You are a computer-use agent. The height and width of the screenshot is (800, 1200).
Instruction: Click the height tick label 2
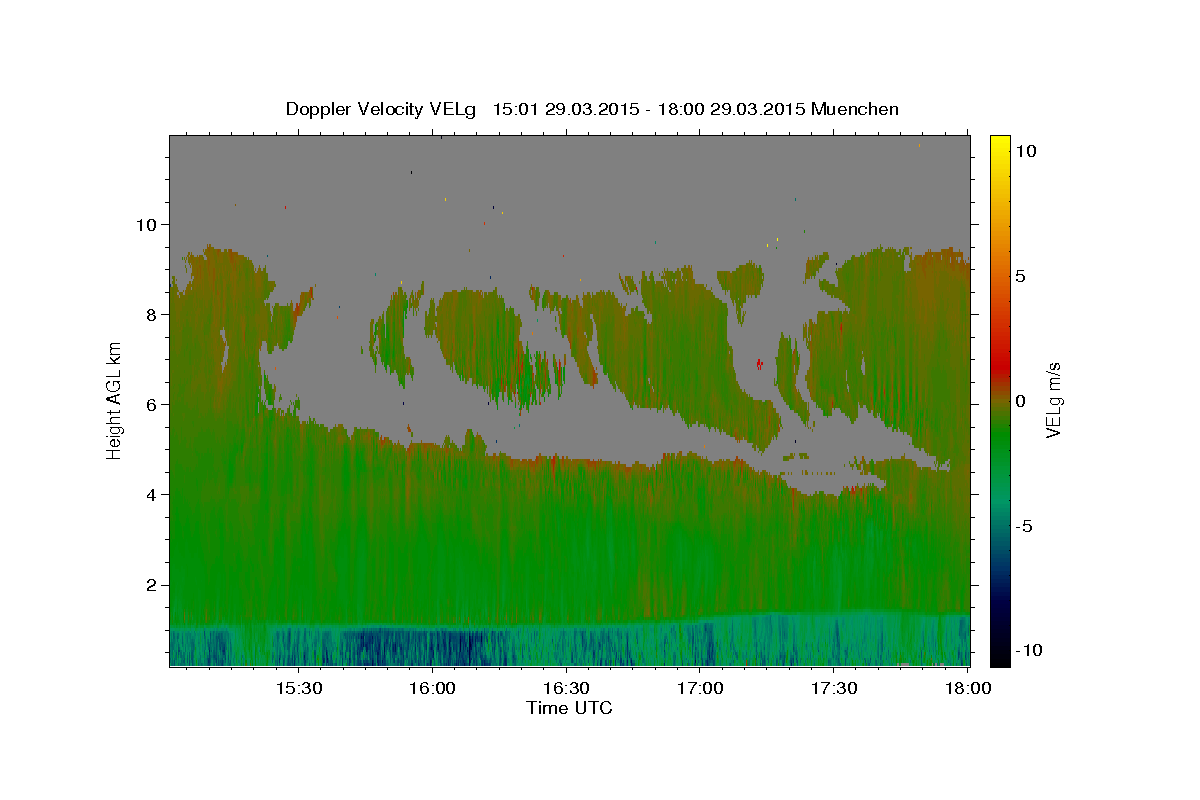[154, 585]
